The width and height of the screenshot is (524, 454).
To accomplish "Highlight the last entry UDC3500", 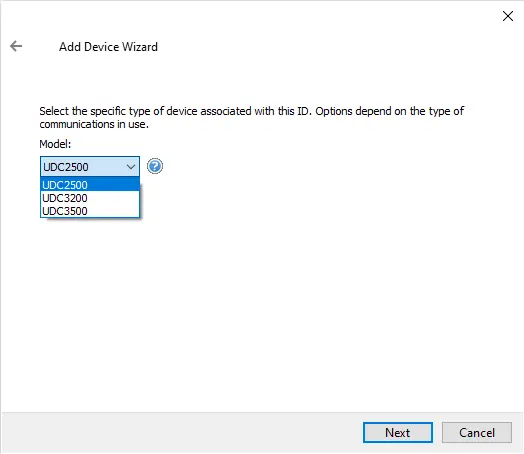I will [90, 211].
